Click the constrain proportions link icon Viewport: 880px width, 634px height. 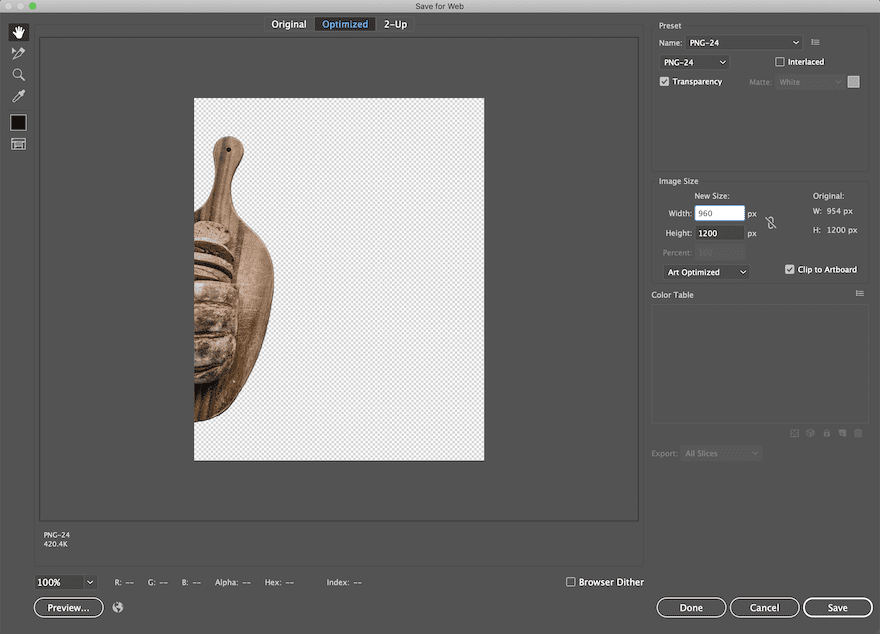[770, 223]
